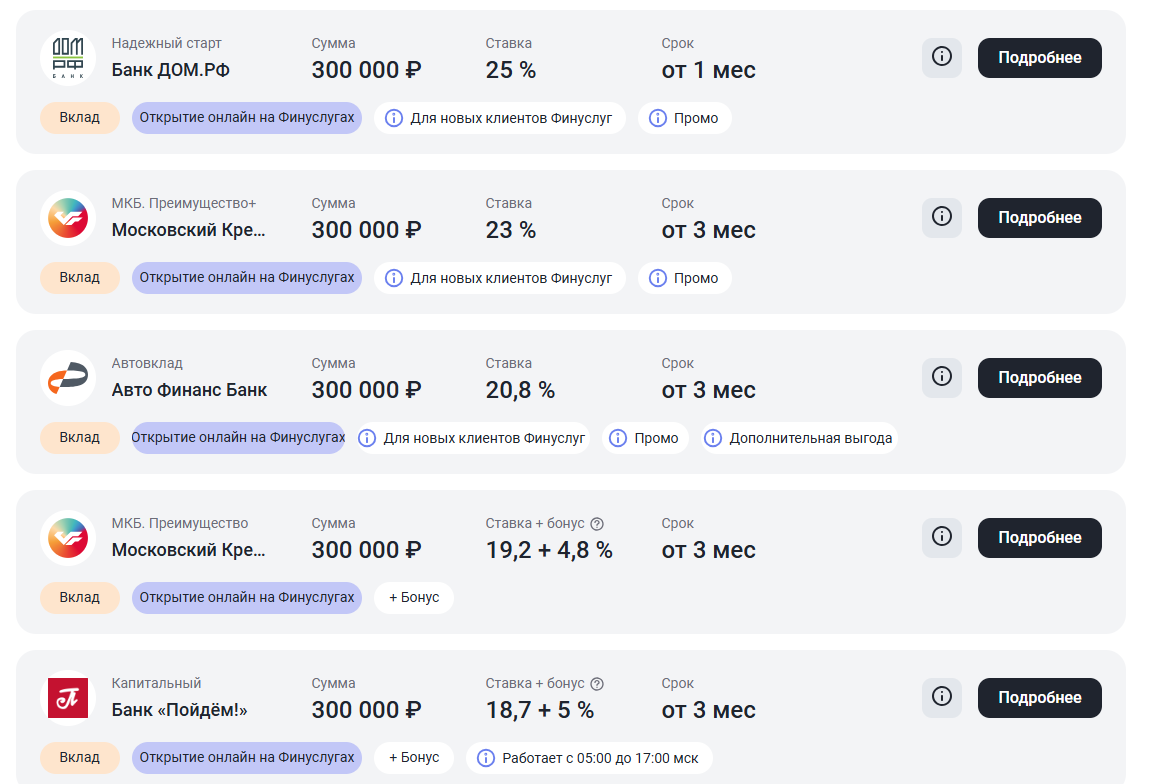1150x784 pixels.
Task: Click info icon for Авто Финанс Банк deposit
Action: (941, 377)
